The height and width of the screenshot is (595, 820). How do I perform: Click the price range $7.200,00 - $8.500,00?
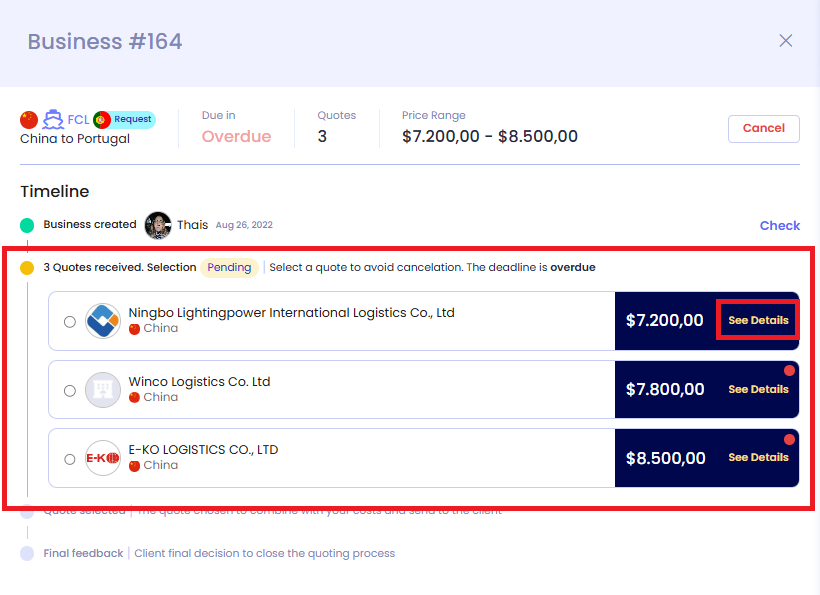(489, 136)
